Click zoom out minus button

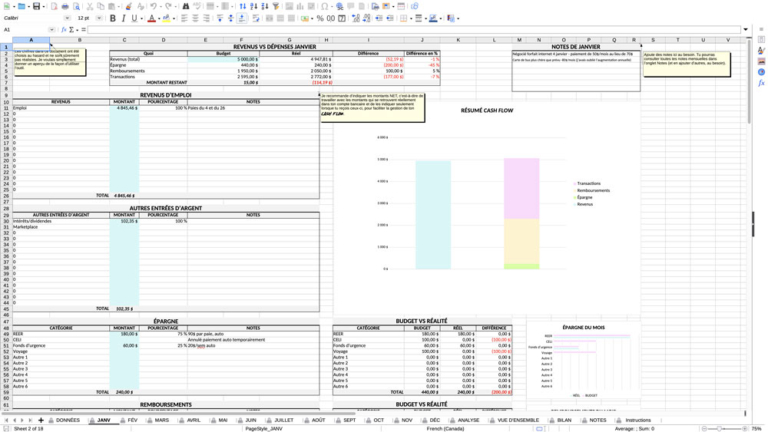point(704,429)
